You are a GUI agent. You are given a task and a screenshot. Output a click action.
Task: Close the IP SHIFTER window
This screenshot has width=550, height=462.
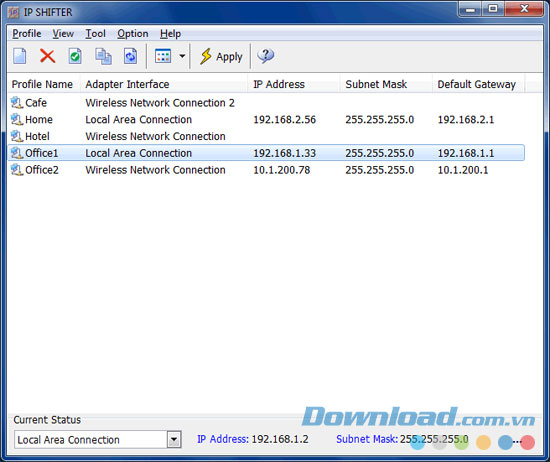[x=524, y=9]
